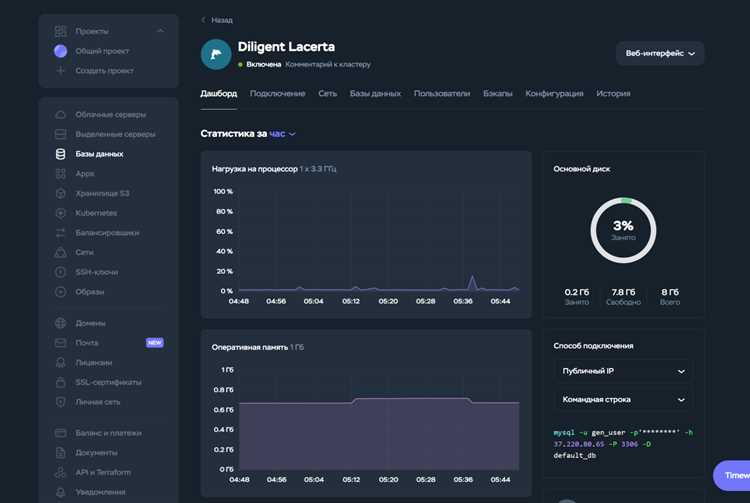Open Kubernetes icon in sidebar
The width and height of the screenshot is (750, 503).
(60, 213)
